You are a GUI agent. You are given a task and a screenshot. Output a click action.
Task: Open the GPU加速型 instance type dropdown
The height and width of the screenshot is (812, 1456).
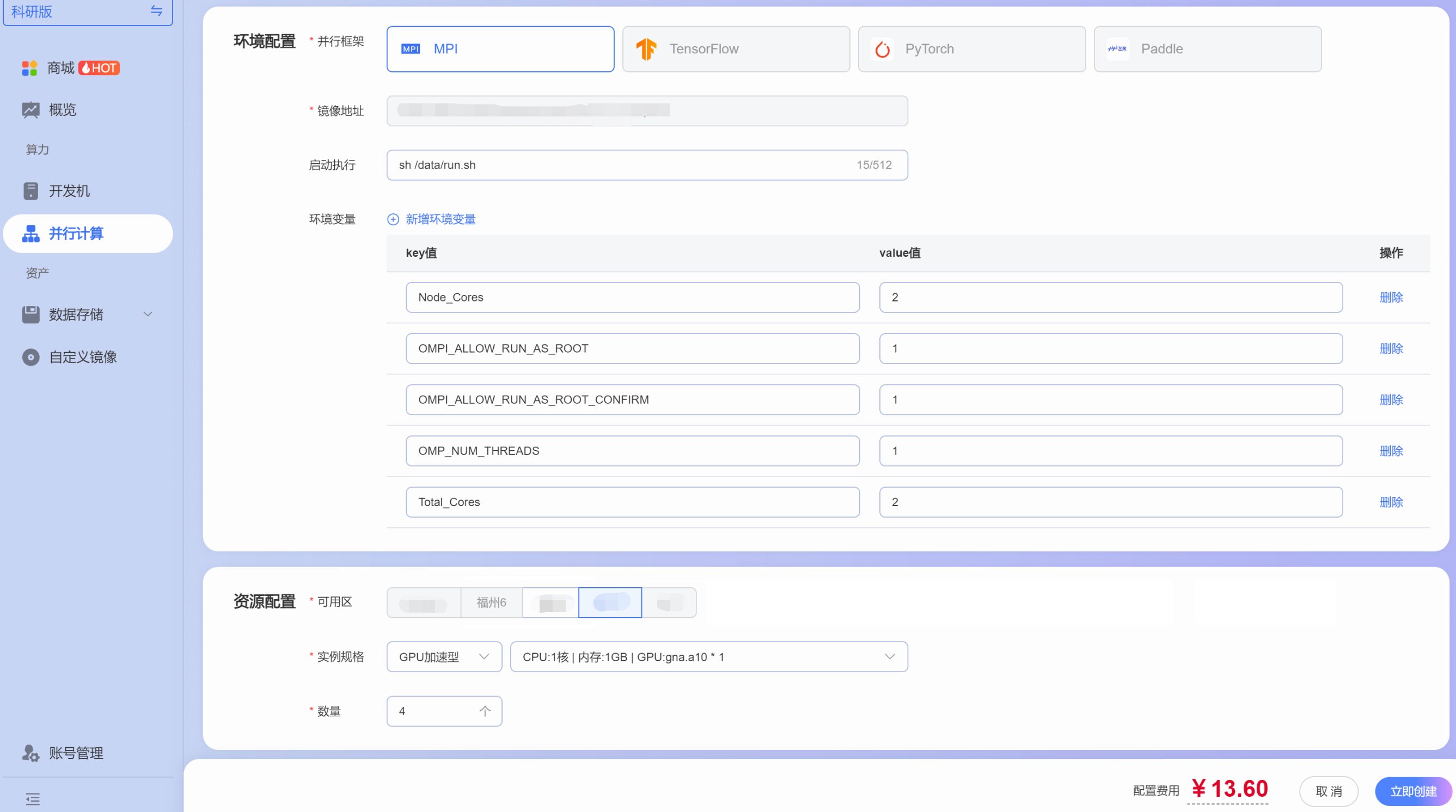tap(444, 656)
